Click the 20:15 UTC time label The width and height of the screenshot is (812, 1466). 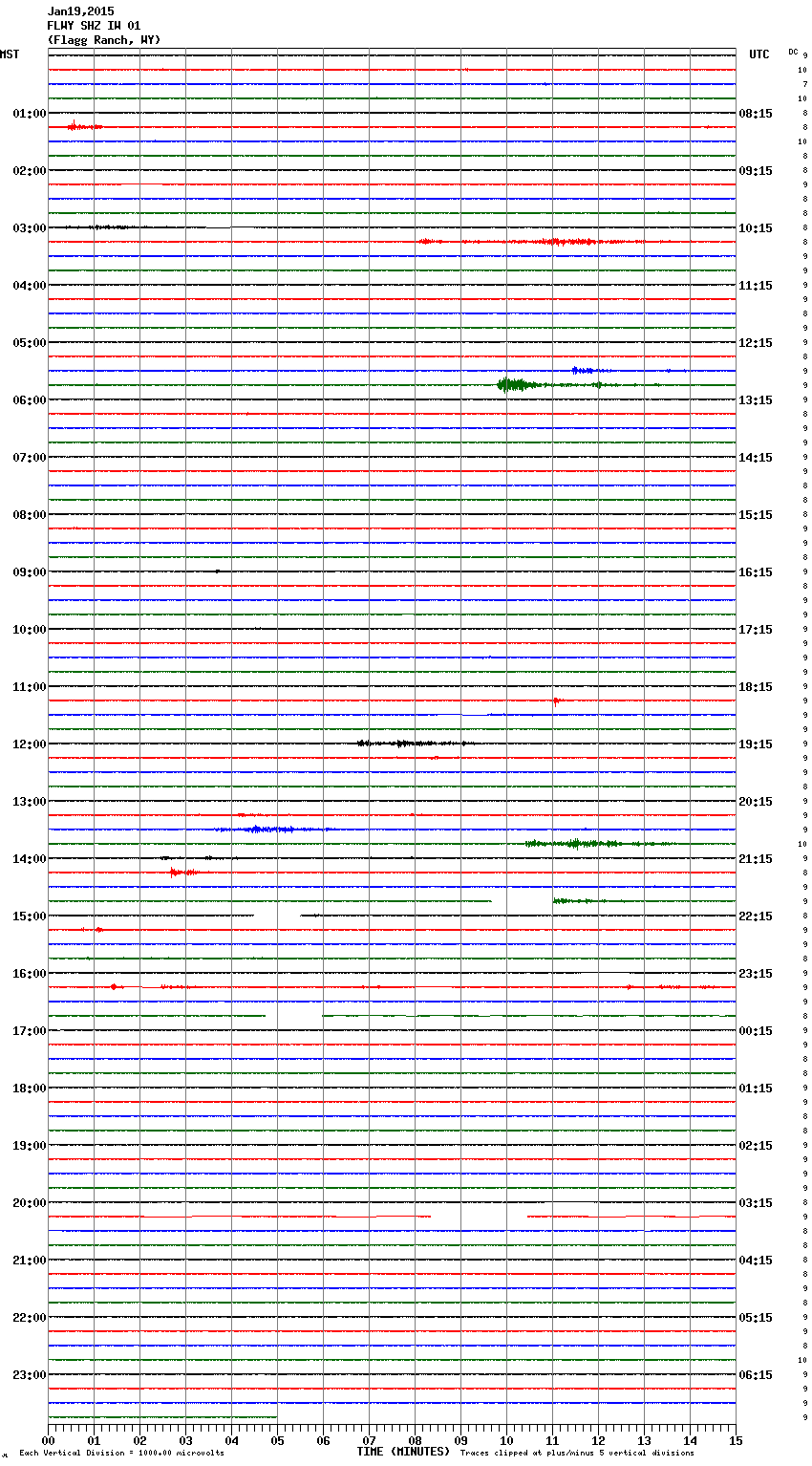point(756,802)
